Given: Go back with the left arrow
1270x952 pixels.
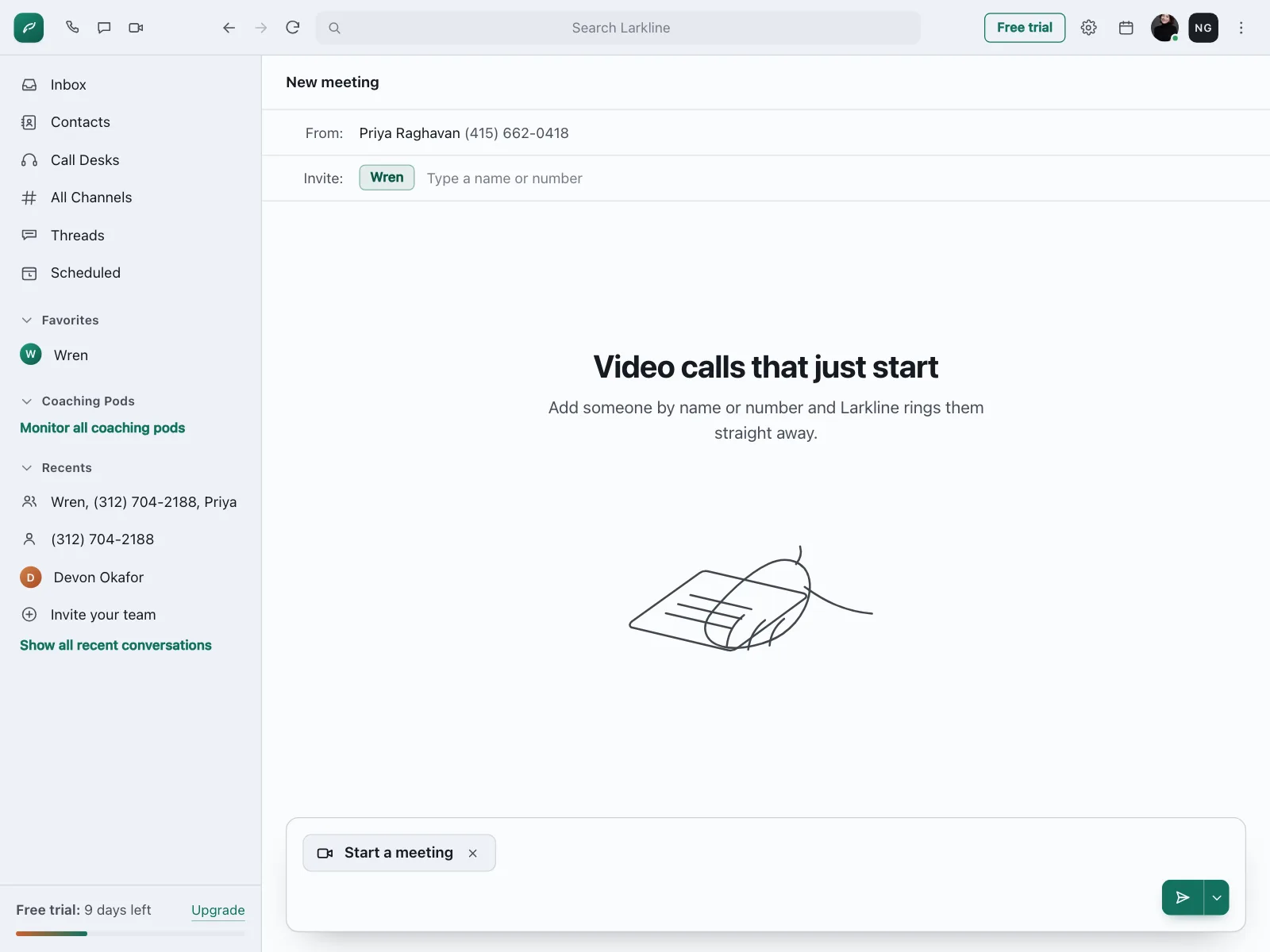Looking at the screenshot, I should click(229, 28).
